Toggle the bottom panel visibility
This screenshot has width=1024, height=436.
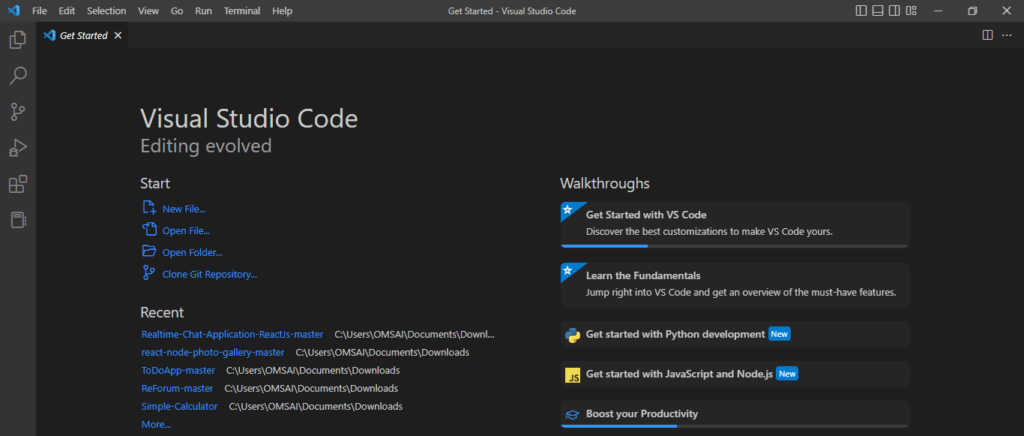tap(878, 11)
